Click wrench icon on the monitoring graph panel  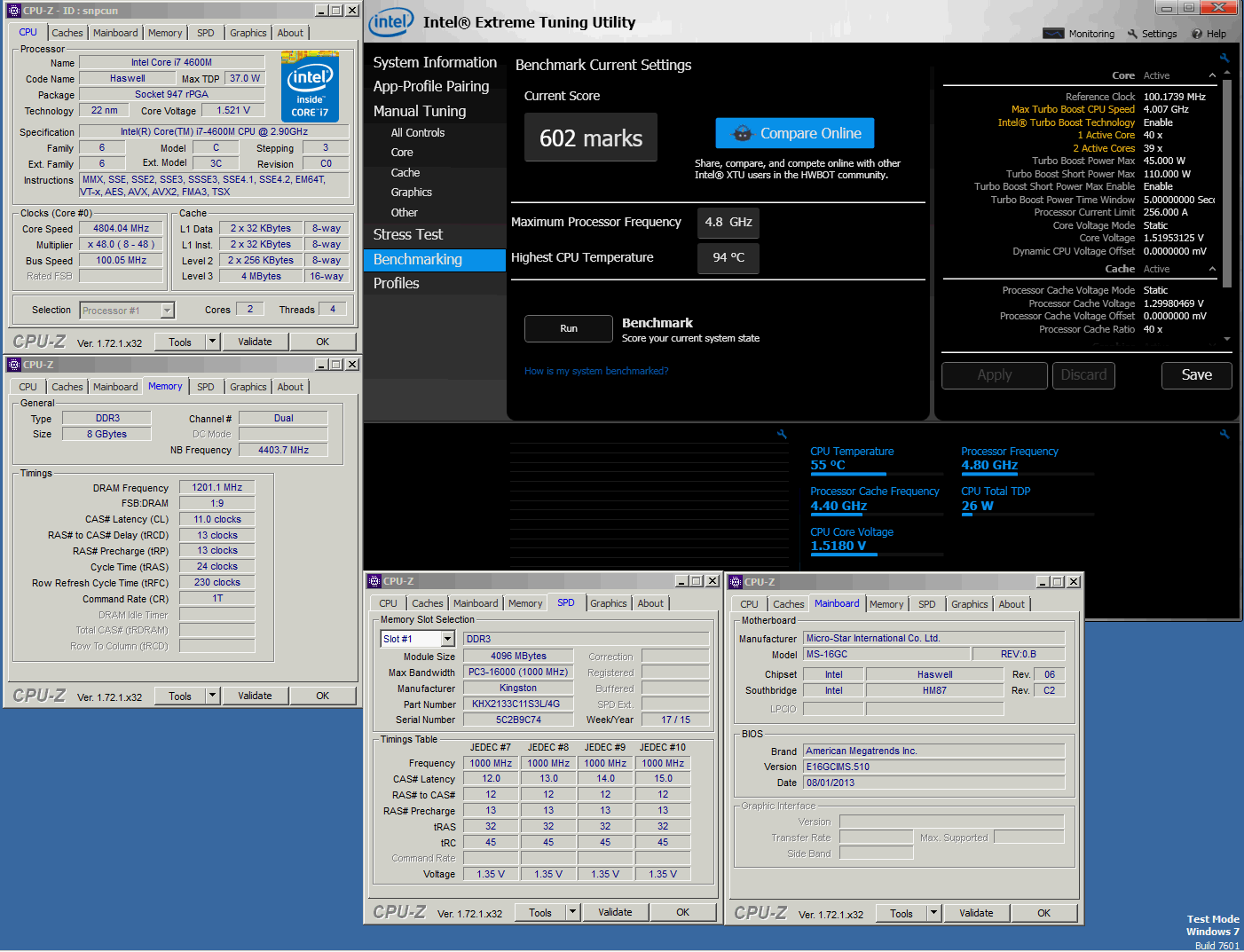click(x=782, y=434)
